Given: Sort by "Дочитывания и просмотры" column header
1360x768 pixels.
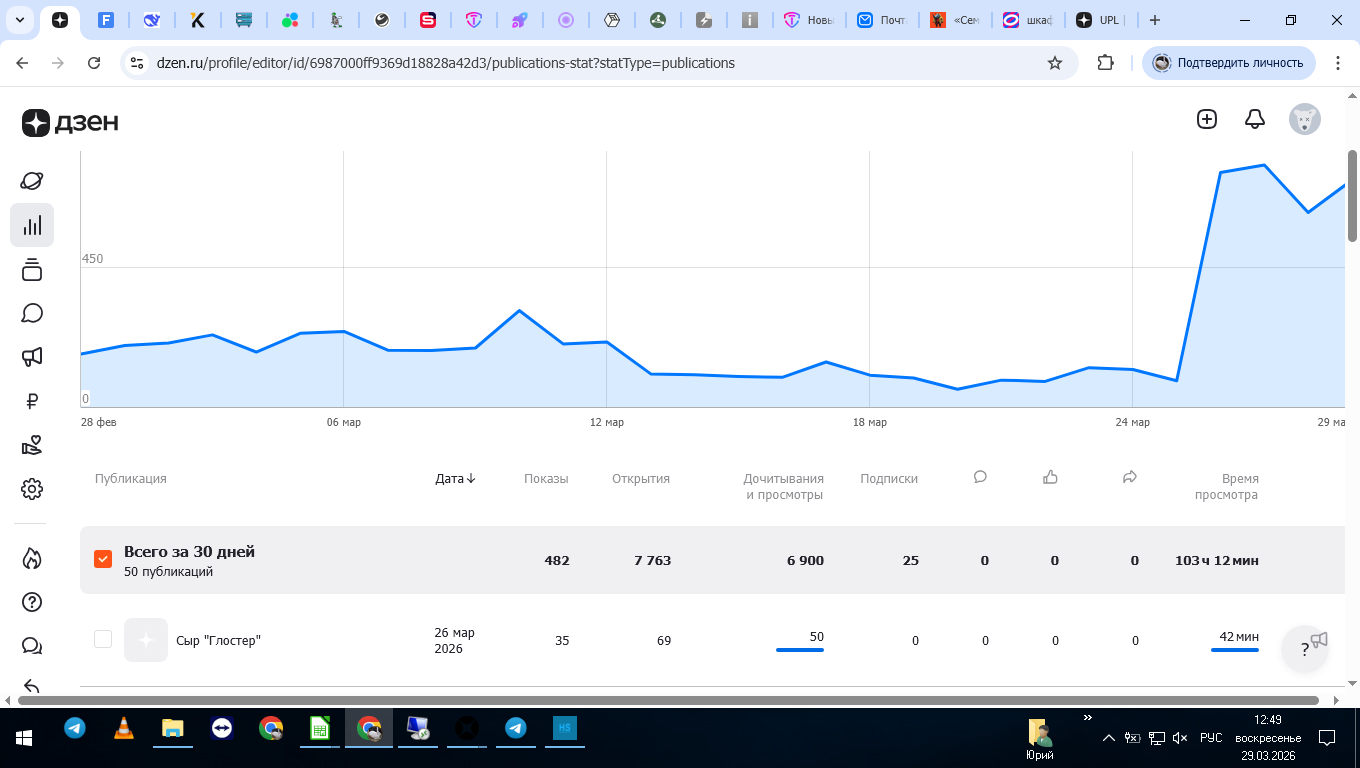Looking at the screenshot, I should [784, 487].
